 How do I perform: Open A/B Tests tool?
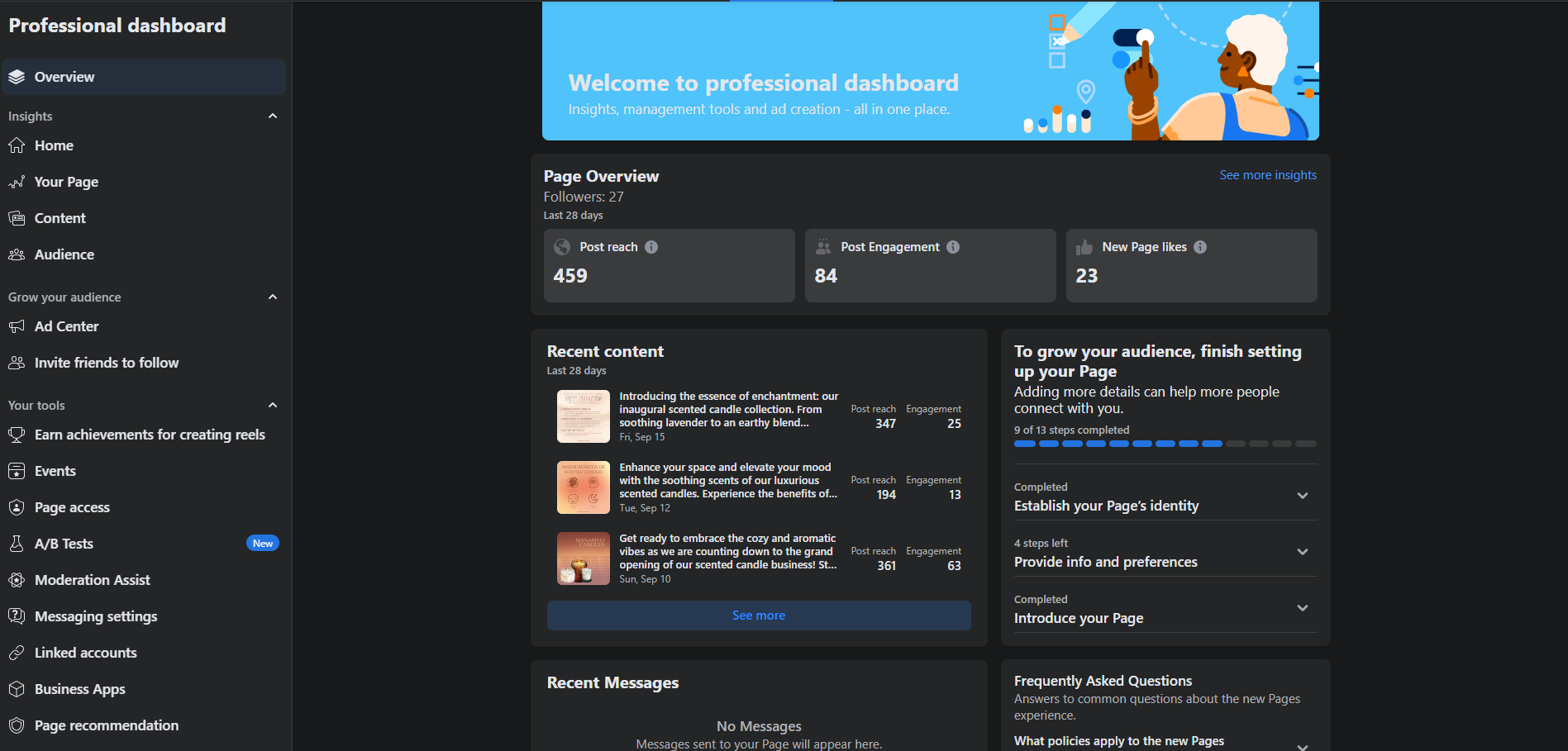(x=144, y=544)
